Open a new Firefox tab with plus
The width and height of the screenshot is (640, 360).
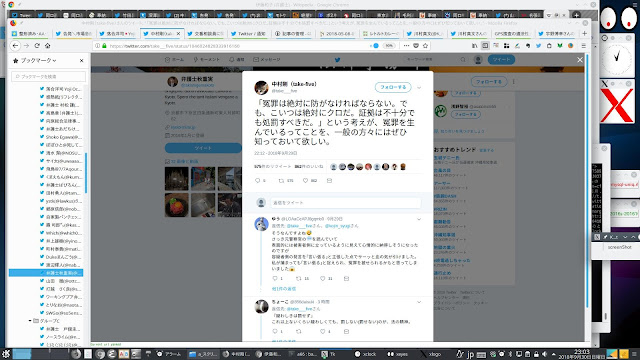pos(584,33)
